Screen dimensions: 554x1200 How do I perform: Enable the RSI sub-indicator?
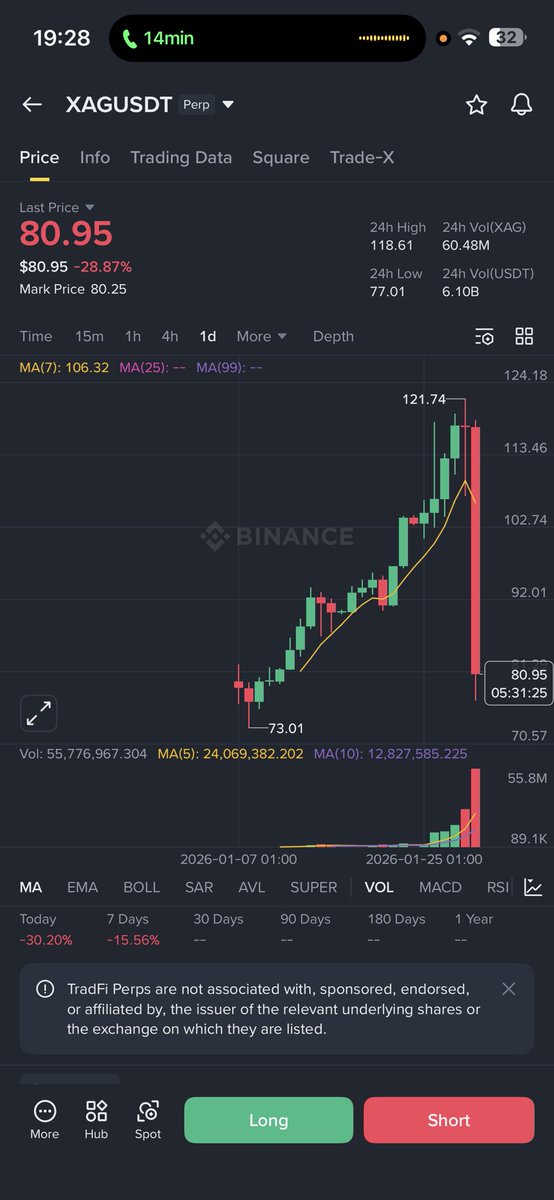coord(497,887)
